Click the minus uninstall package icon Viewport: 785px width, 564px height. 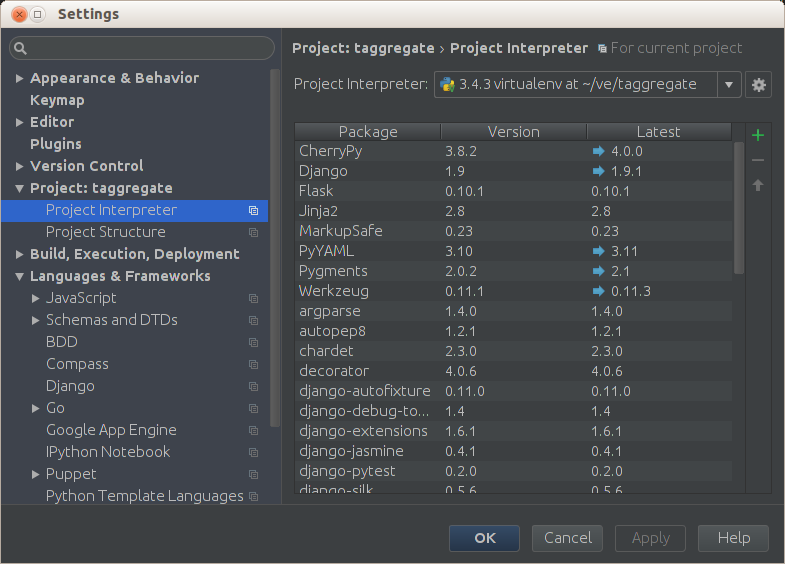click(758, 160)
